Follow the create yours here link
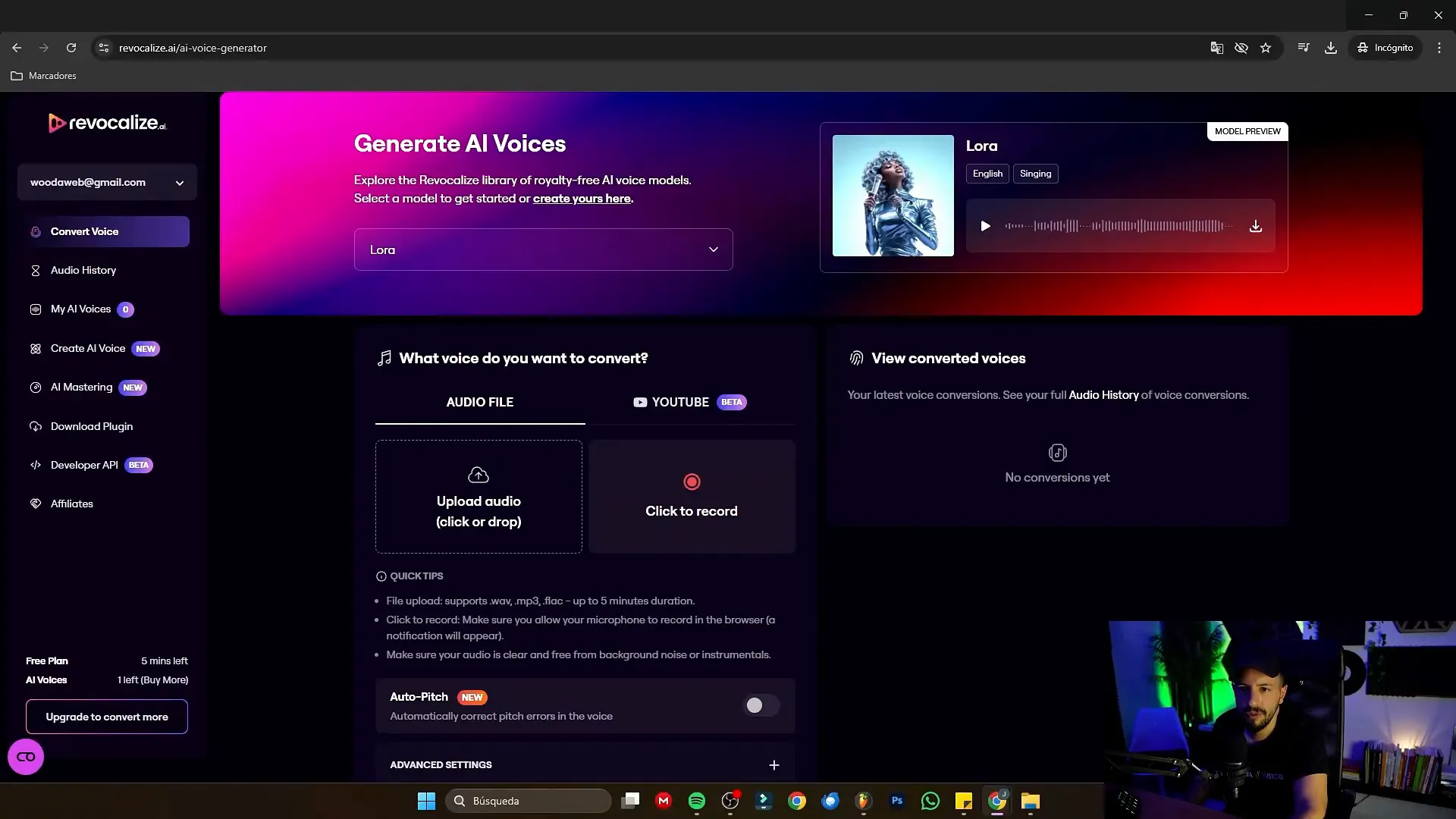The image size is (1456, 819). [x=582, y=198]
